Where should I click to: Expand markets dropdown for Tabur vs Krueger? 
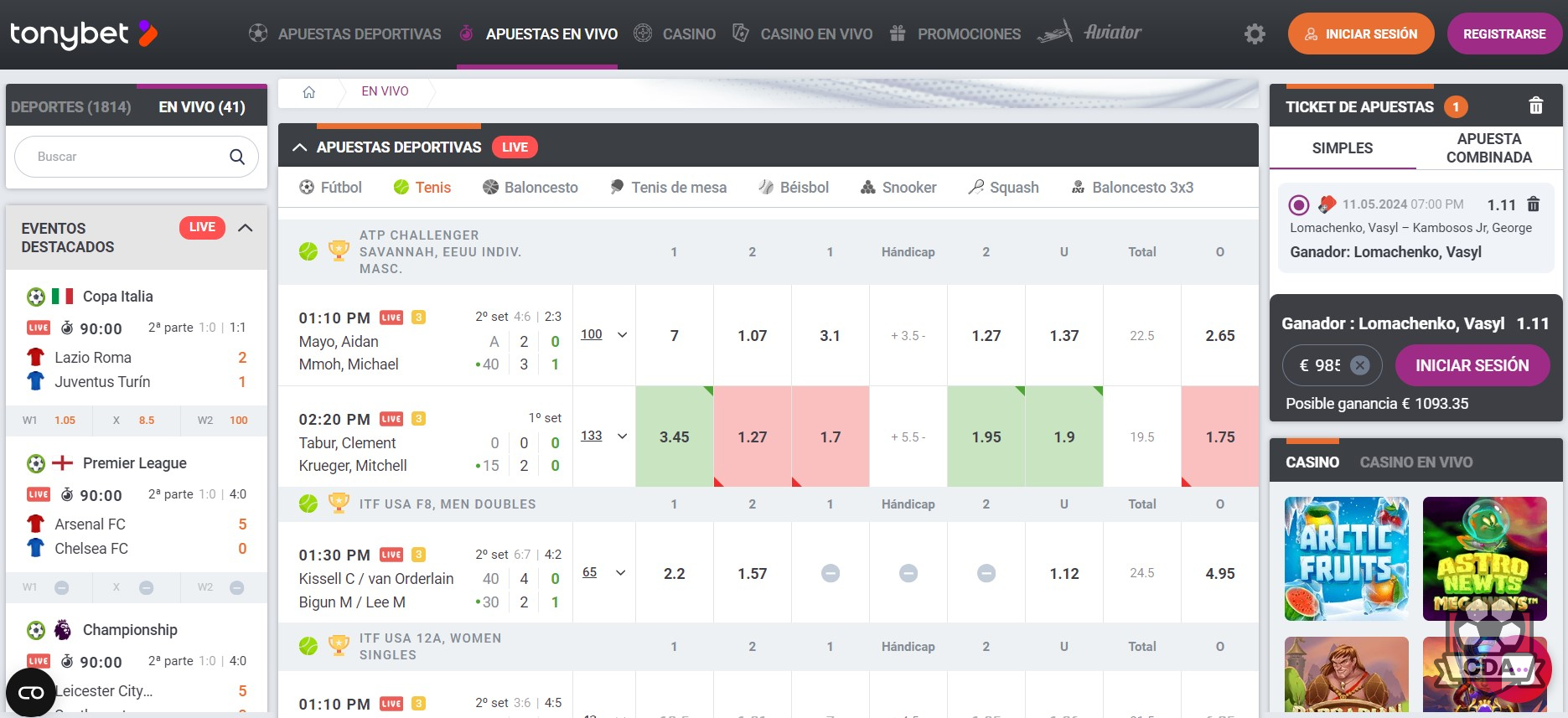click(x=622, y=436)
